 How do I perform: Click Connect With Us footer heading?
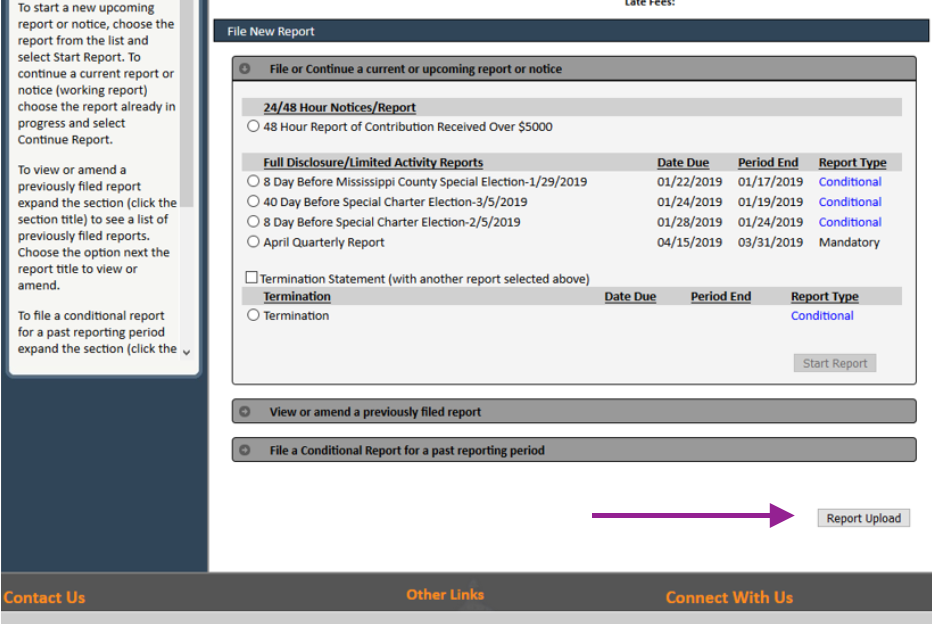click(729, 597)
